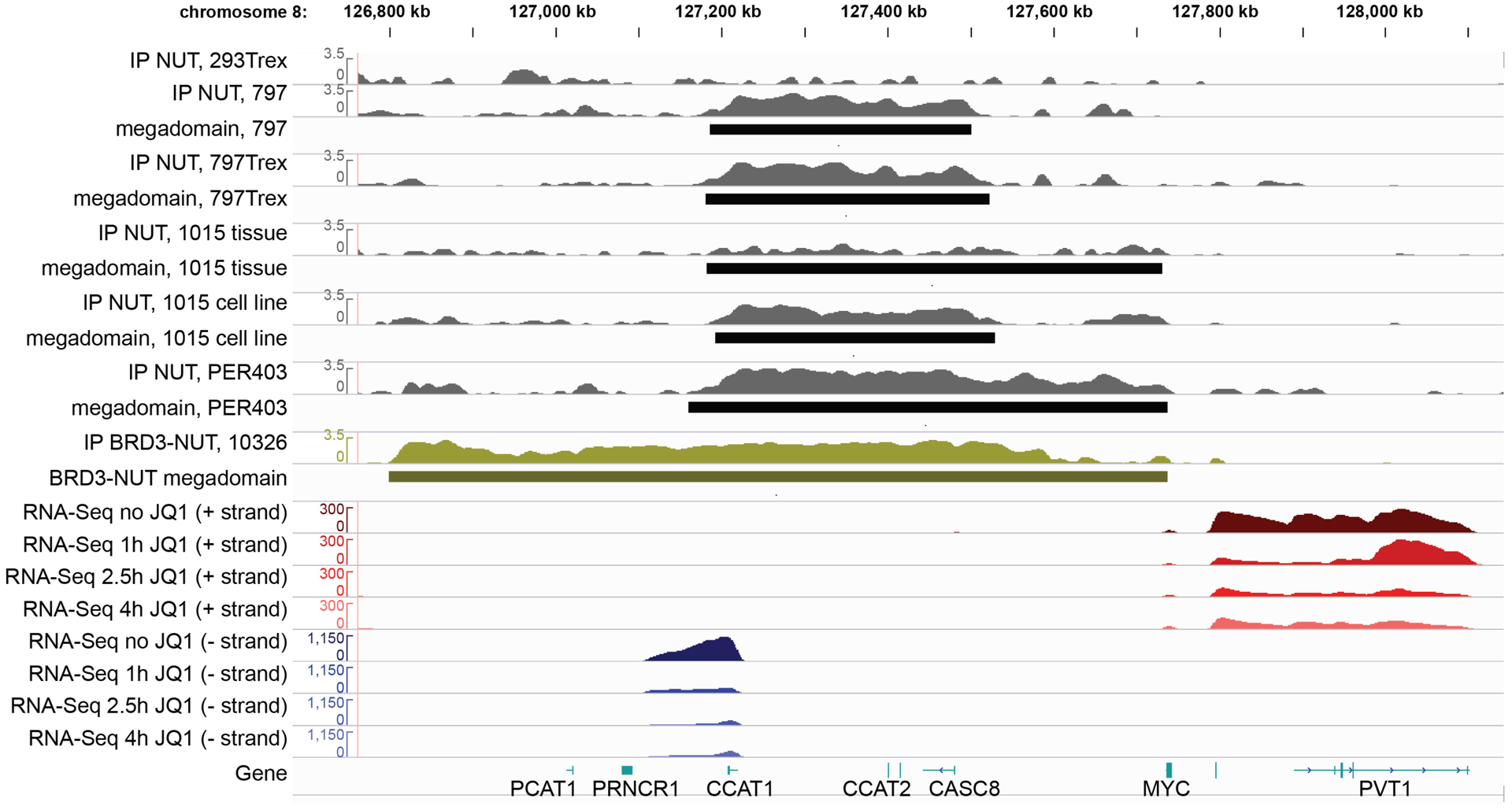Click the 'megadomain, 1015 tissue' label

pyautogui.click(x=164, y=268)
